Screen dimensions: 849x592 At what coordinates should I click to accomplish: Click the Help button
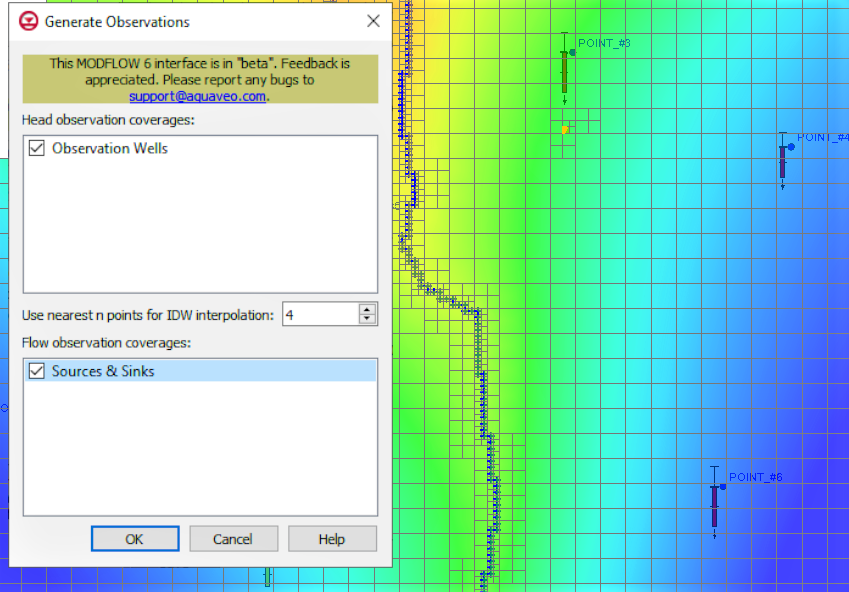point(332,538)
